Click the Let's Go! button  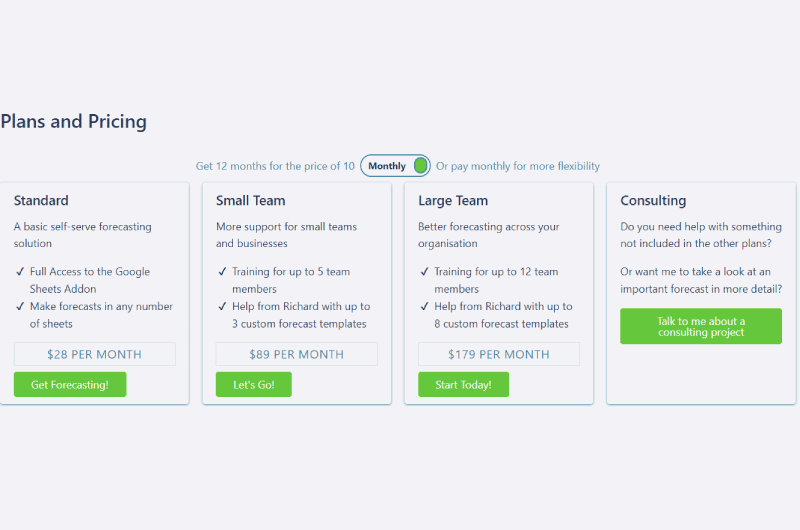pos(254,384)
